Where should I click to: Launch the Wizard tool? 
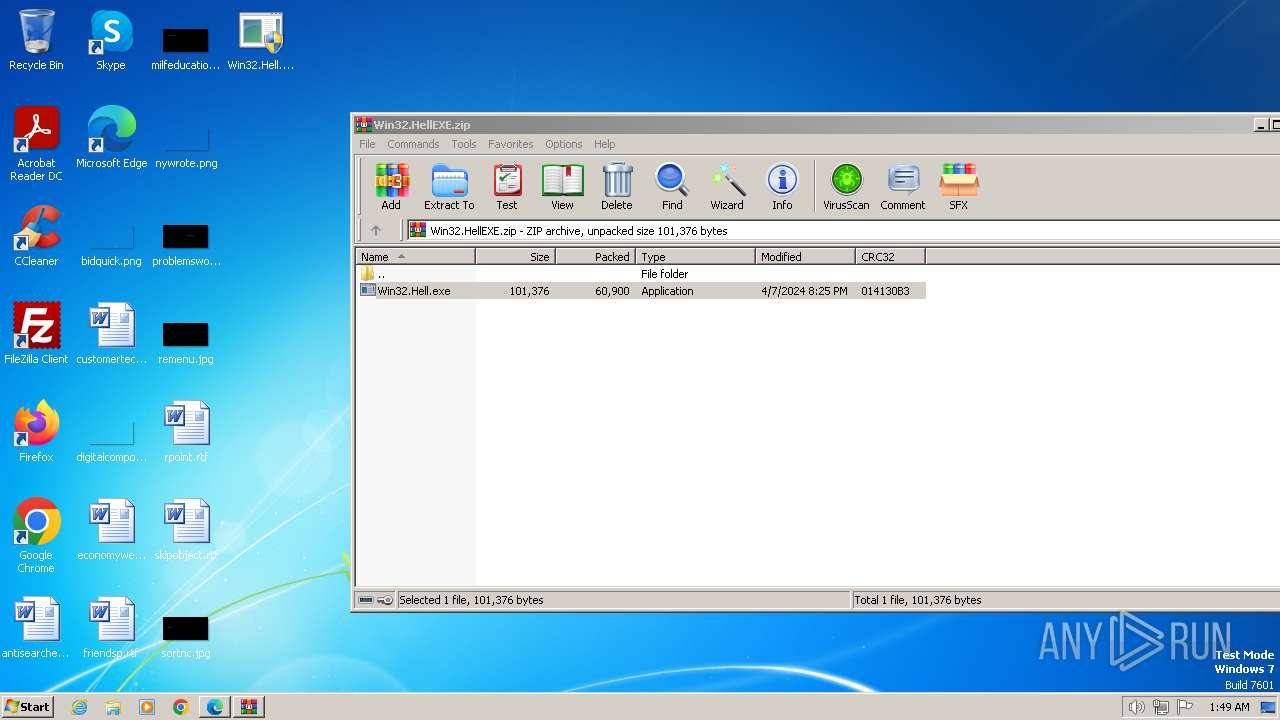click(x=727, y=187)
